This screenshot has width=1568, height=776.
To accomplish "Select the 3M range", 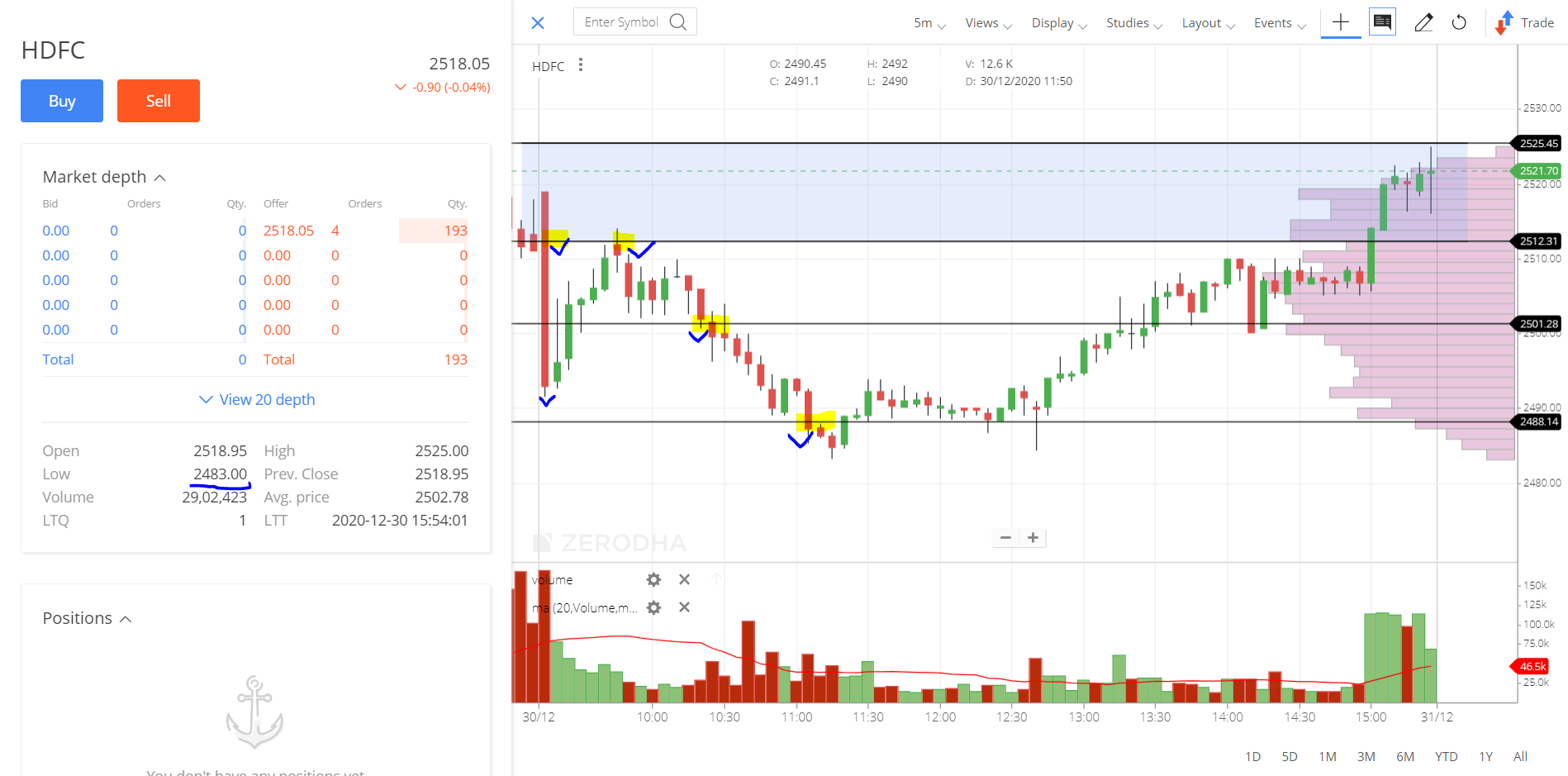I will 1366,756.
